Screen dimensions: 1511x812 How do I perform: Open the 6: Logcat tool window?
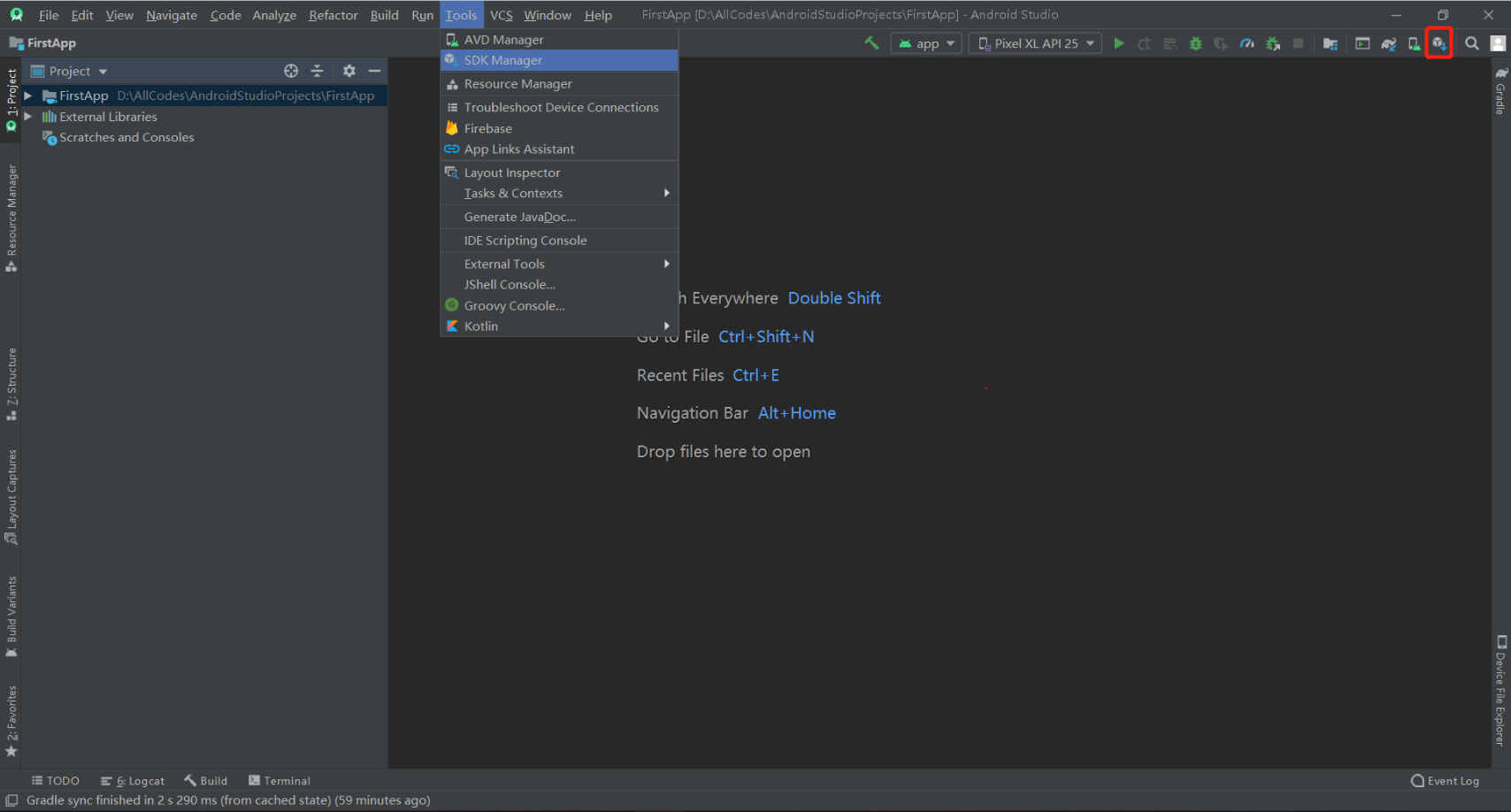133,781
